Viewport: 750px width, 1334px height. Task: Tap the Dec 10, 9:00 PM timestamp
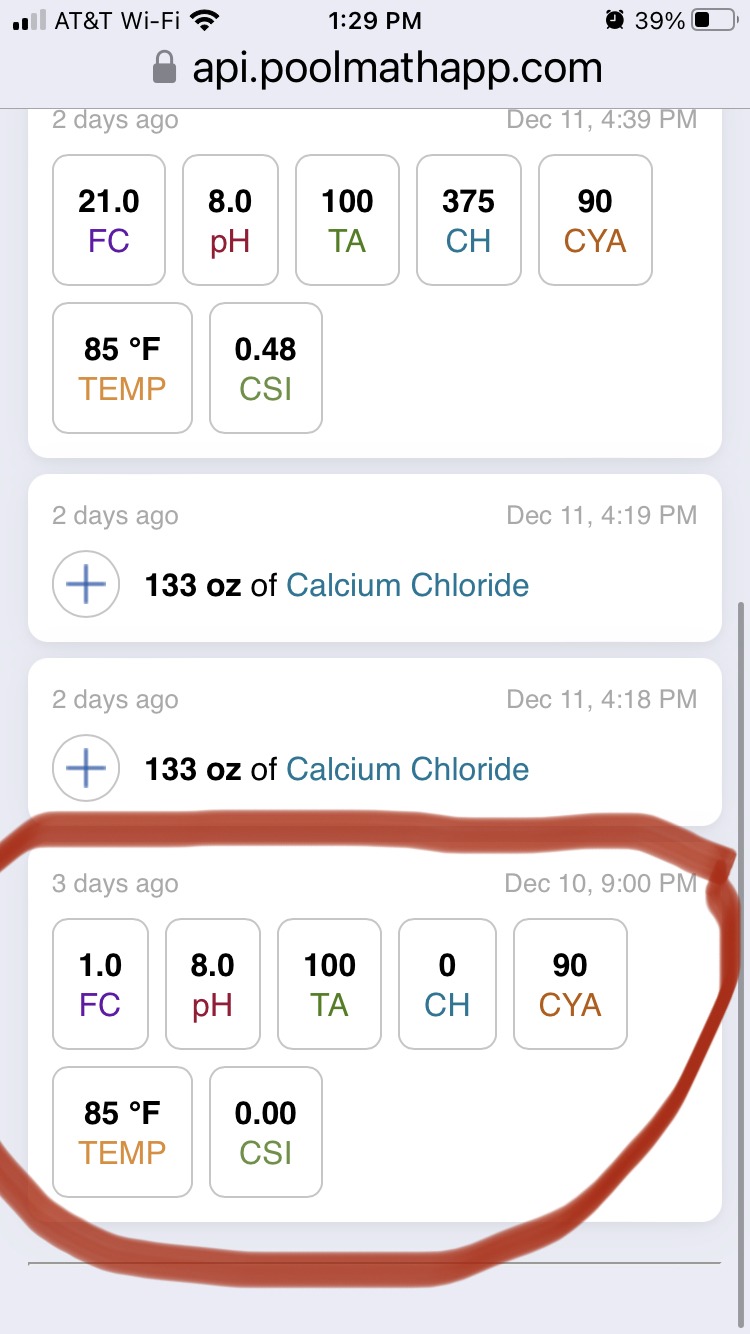tap(601, 883)
